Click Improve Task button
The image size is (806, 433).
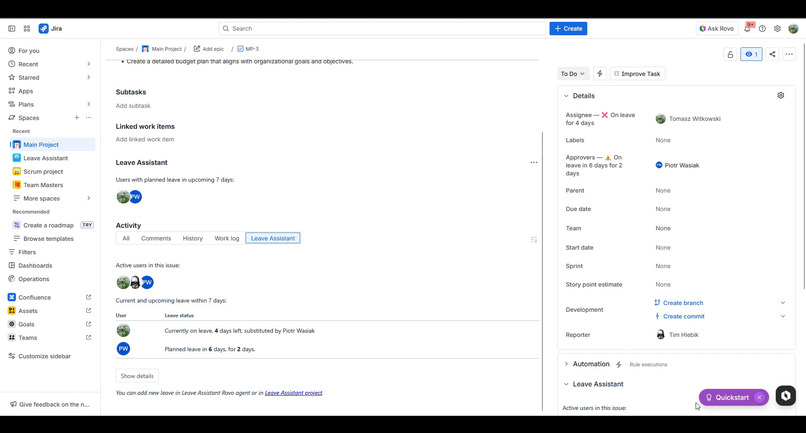pyautogui.click(x=637, y=74)
